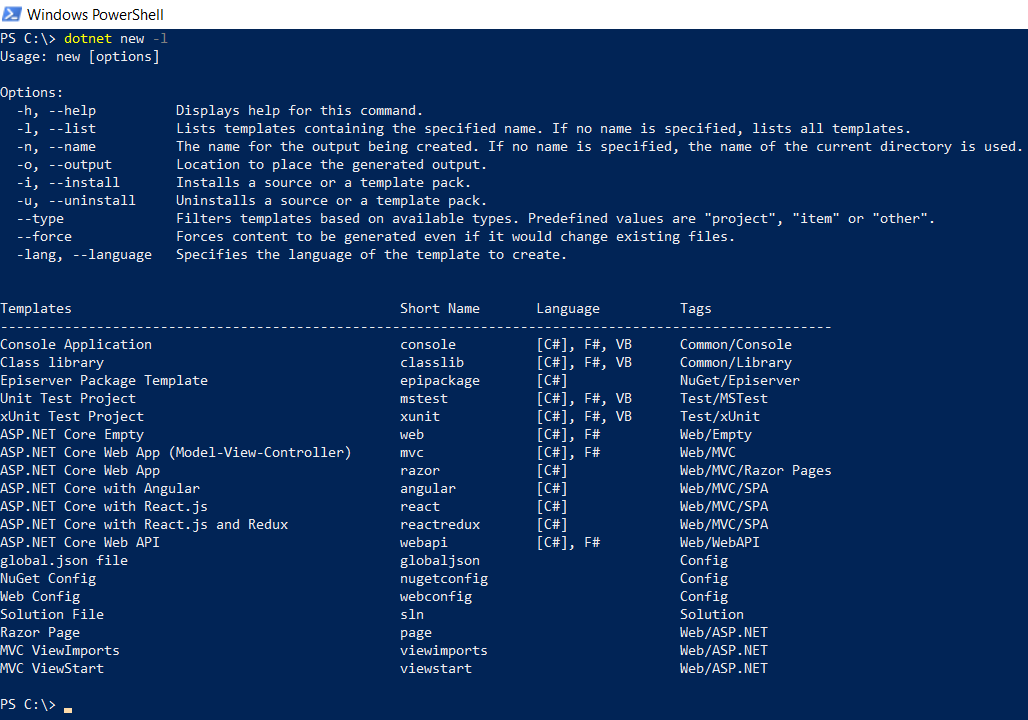This screenshot has height=720, width=1028.
Task: Click 'Episerver Package Template' entry
Action: pos(104,380)
